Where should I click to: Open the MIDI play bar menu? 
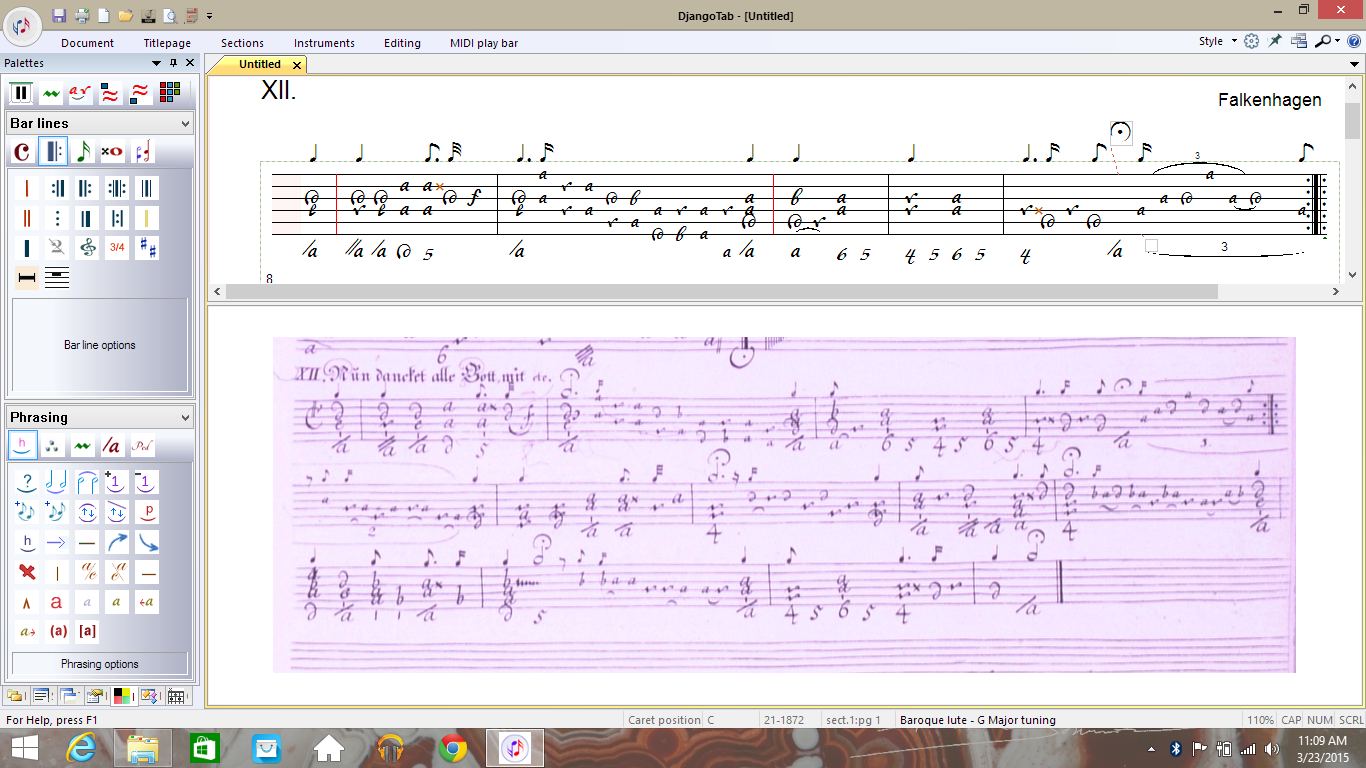click(484, 43)
